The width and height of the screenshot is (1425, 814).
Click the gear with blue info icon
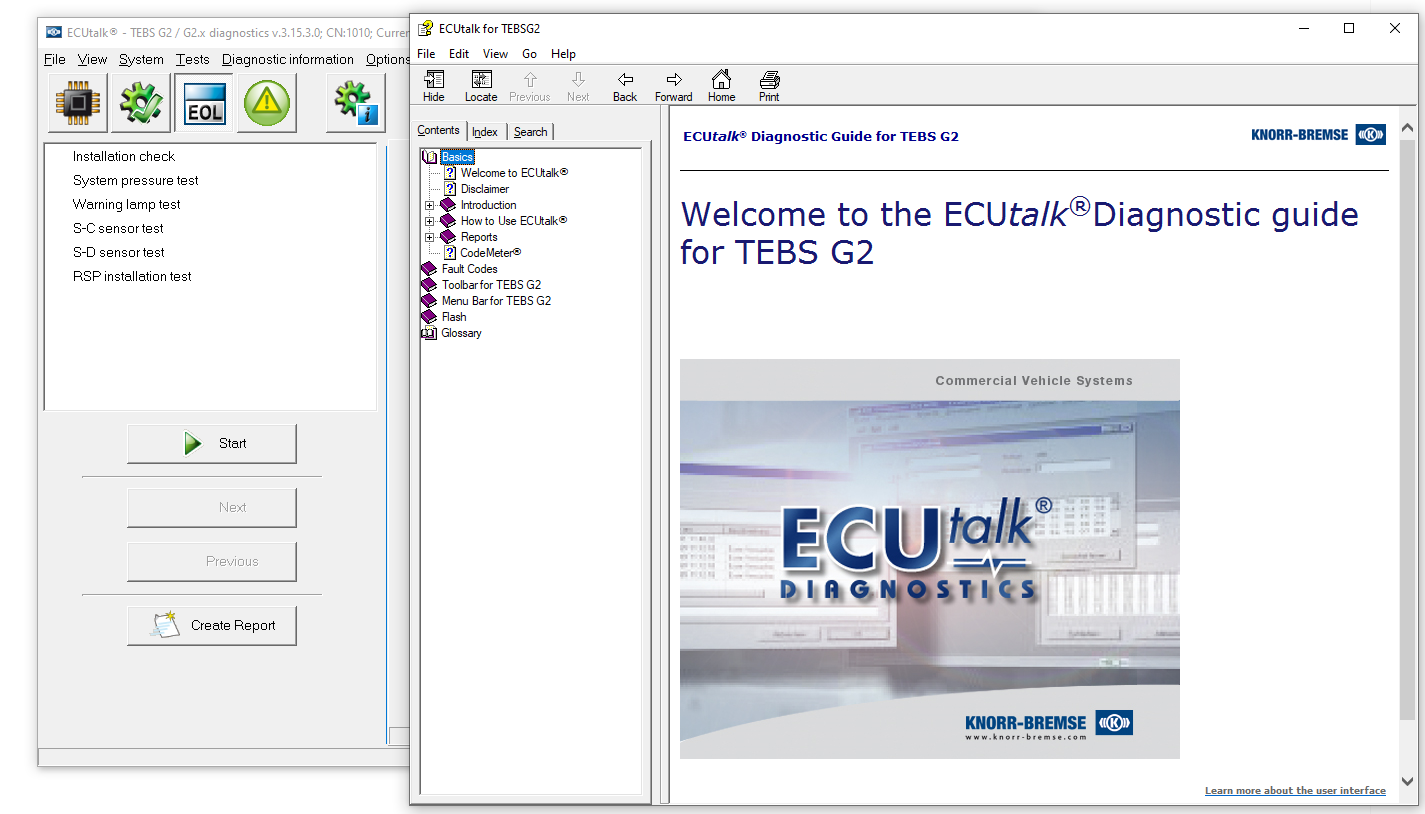pyautogui.click(x=357, y=103)
